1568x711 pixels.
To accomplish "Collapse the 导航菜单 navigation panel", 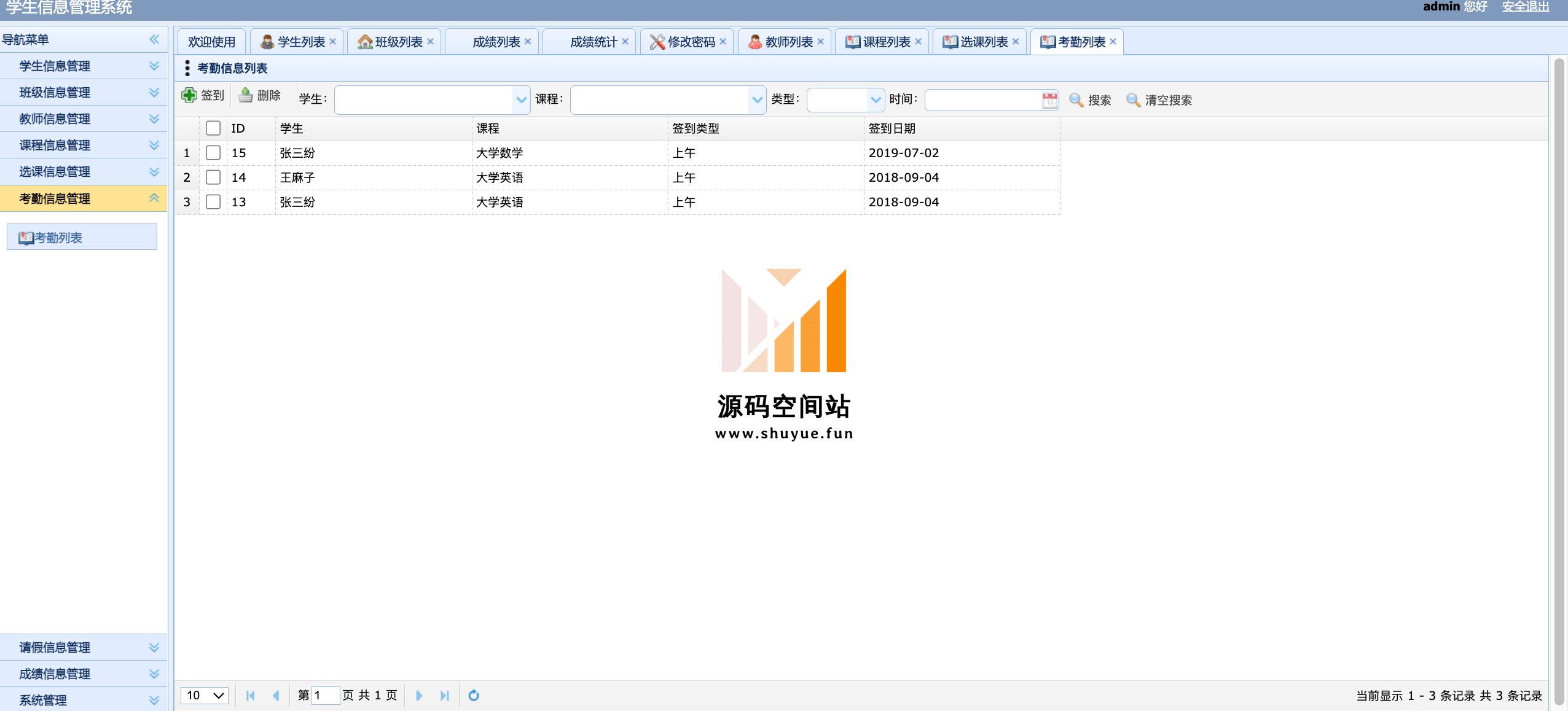I will coord(154,40).
